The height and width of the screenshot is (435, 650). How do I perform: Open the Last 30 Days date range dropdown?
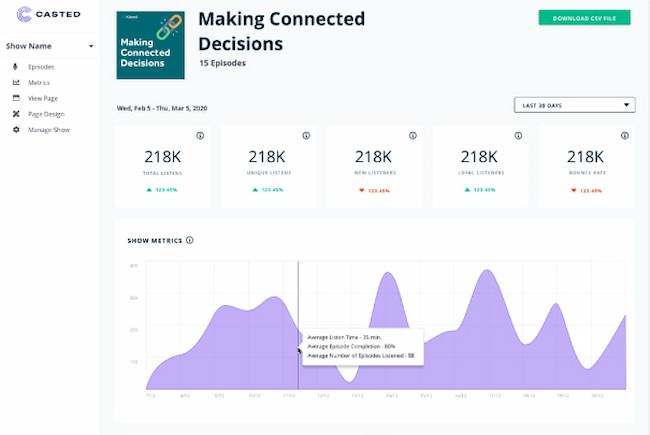pos(574,104)
